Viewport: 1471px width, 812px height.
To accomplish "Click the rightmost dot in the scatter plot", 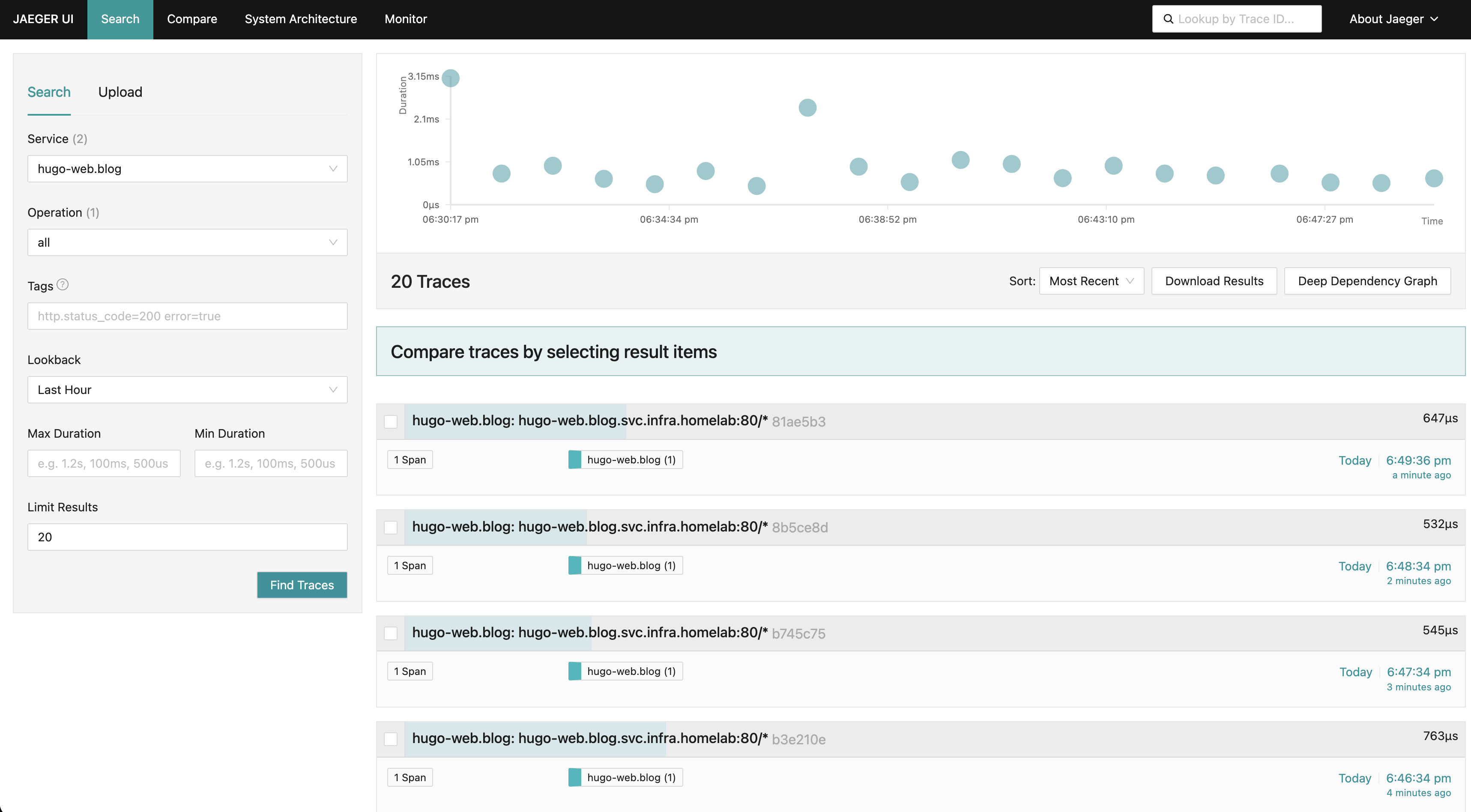I will [1433, 178].
